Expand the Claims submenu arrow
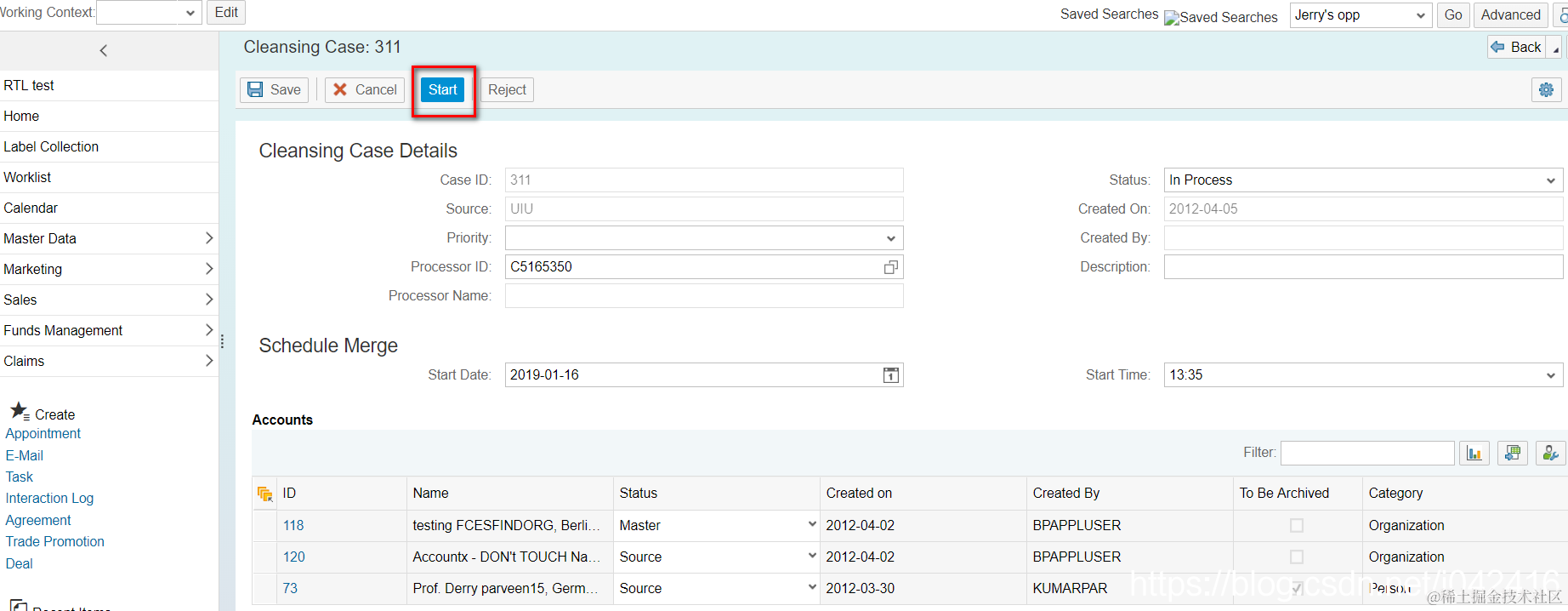The height and width of the screenshot is (611, 1568). tap(209, 361)
